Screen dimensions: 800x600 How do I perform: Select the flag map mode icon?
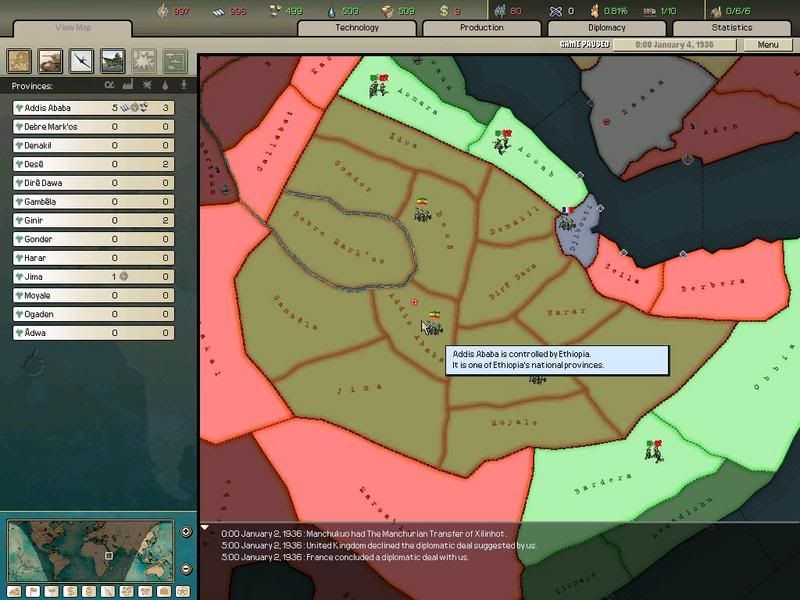tap(33, 591)
